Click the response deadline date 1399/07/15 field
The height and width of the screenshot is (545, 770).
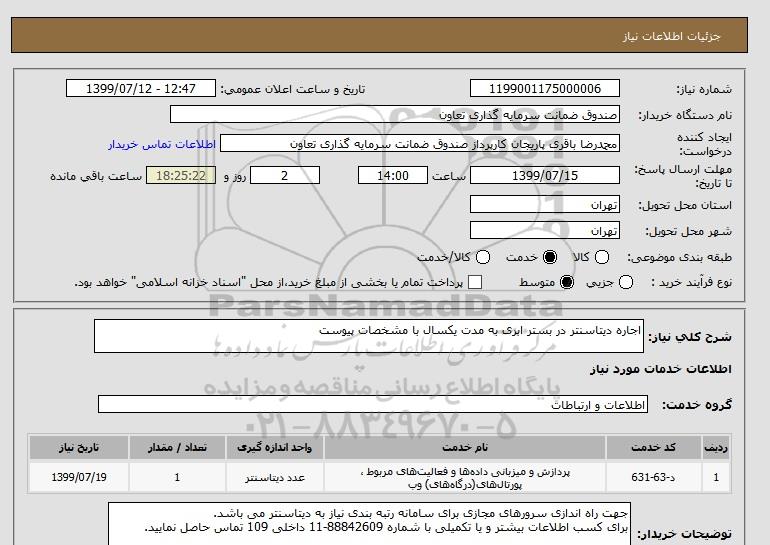(x=545, y=175)
